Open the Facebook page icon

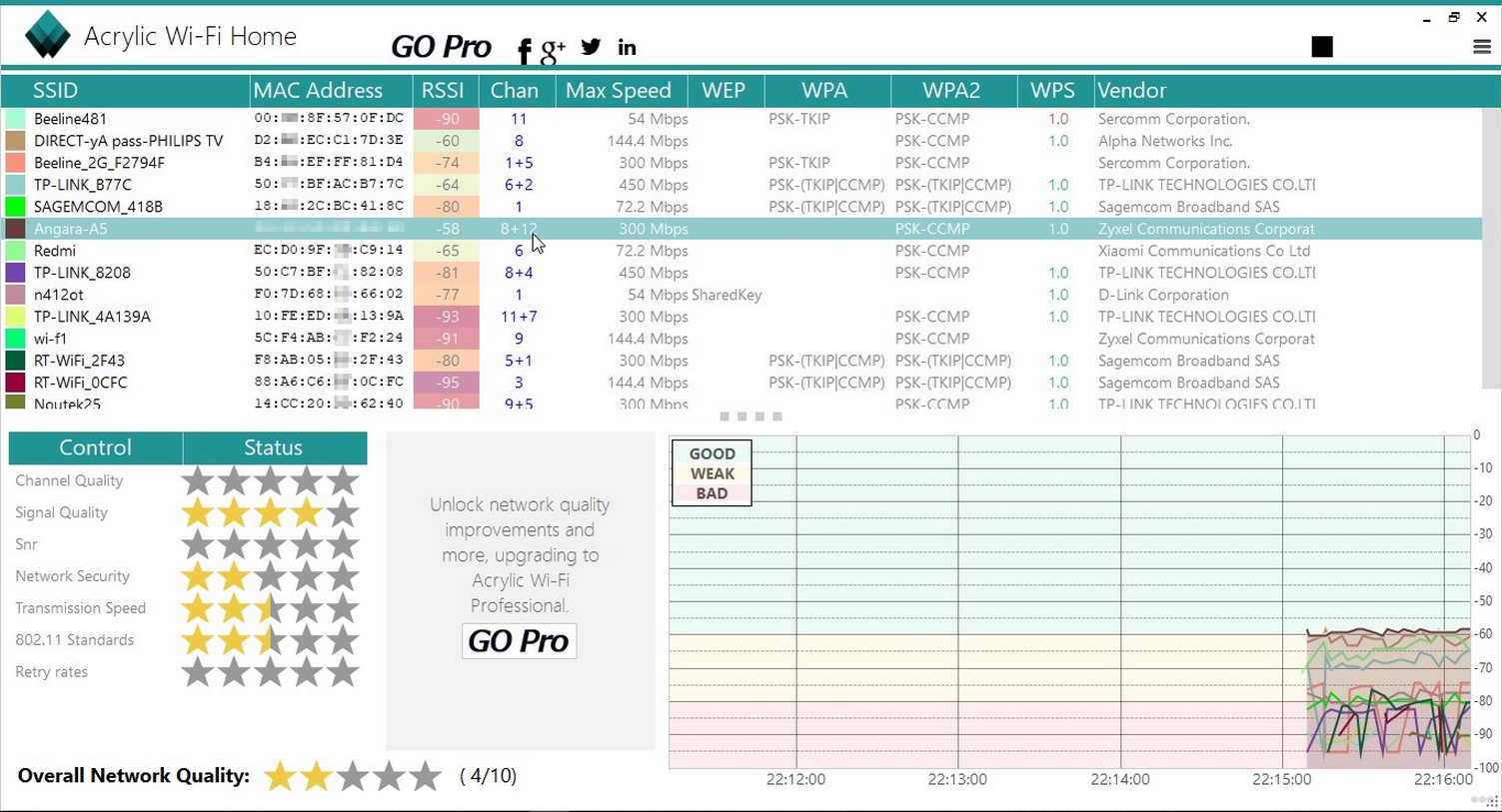point(525,49)
